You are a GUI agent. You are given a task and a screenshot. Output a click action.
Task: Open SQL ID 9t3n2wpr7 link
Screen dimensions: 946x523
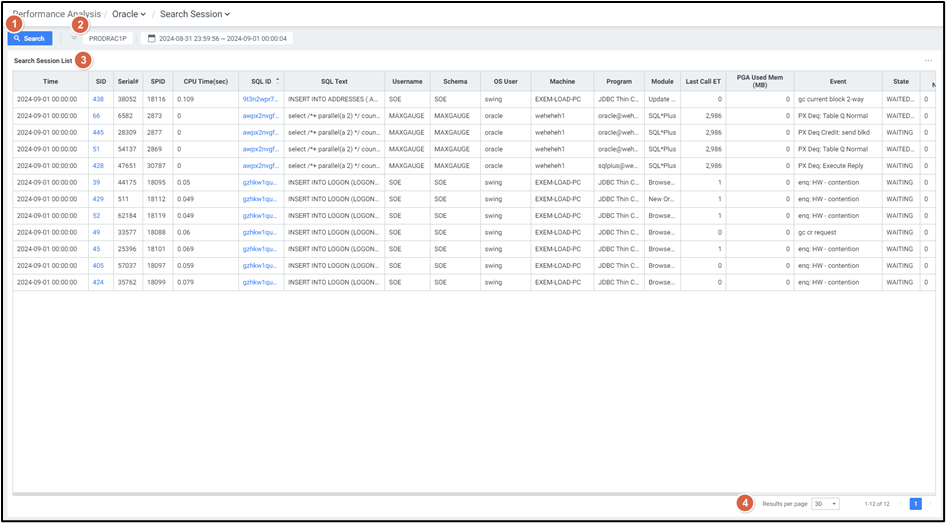(260, 99)
